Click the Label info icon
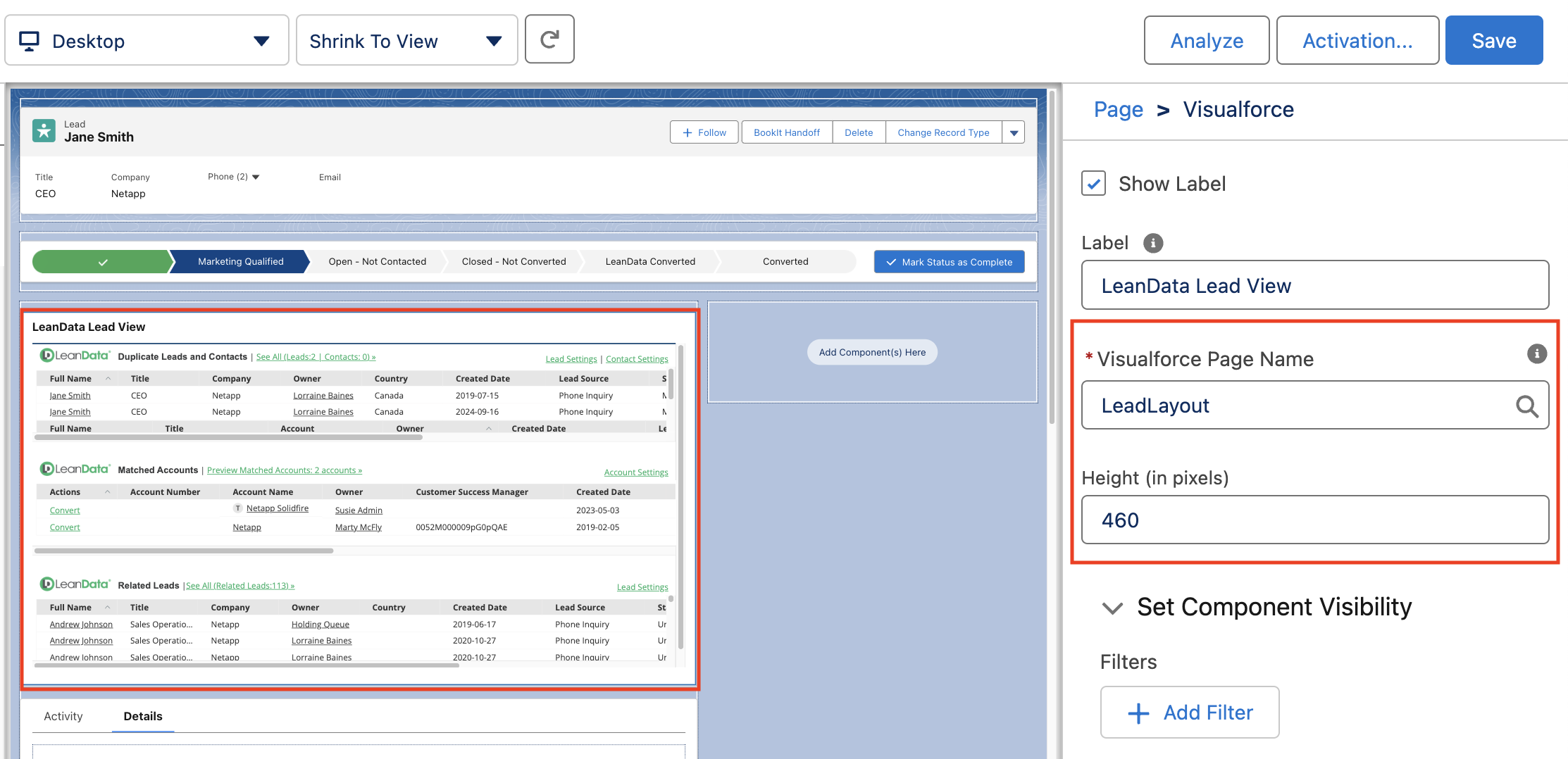The height and width of the screenshot is (759, 1568). (x=1152, y=243)
